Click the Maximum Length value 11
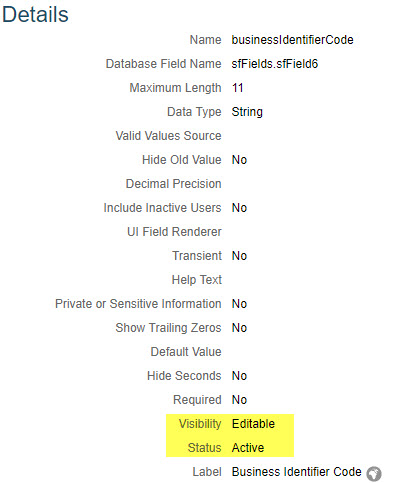This screenshot has width=420, height=483. pos(237,88)
